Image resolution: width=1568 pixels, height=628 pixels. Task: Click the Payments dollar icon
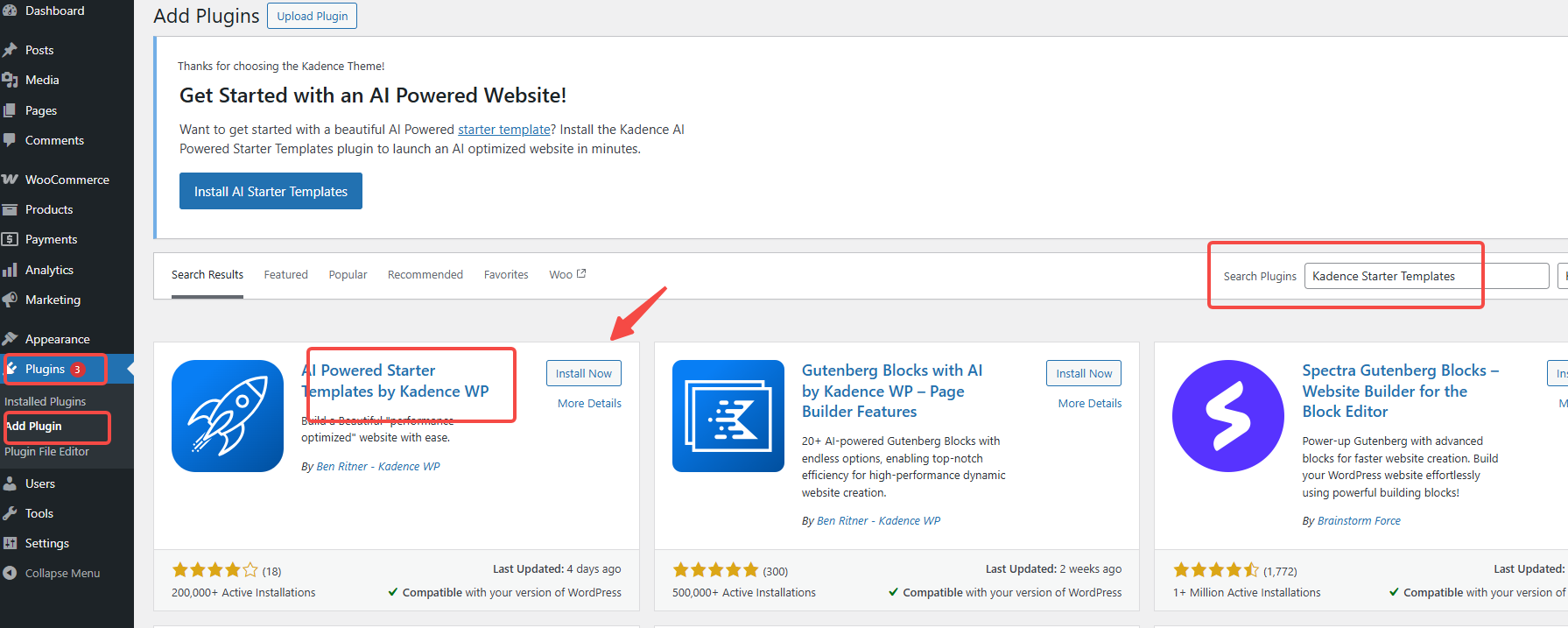click(x=10, y=239)
